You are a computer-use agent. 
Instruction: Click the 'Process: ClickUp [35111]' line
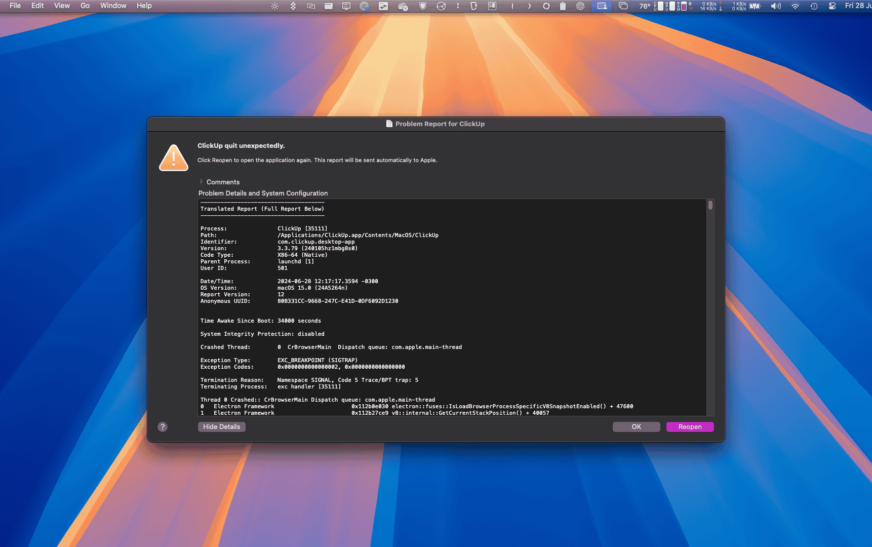[264, 228]
